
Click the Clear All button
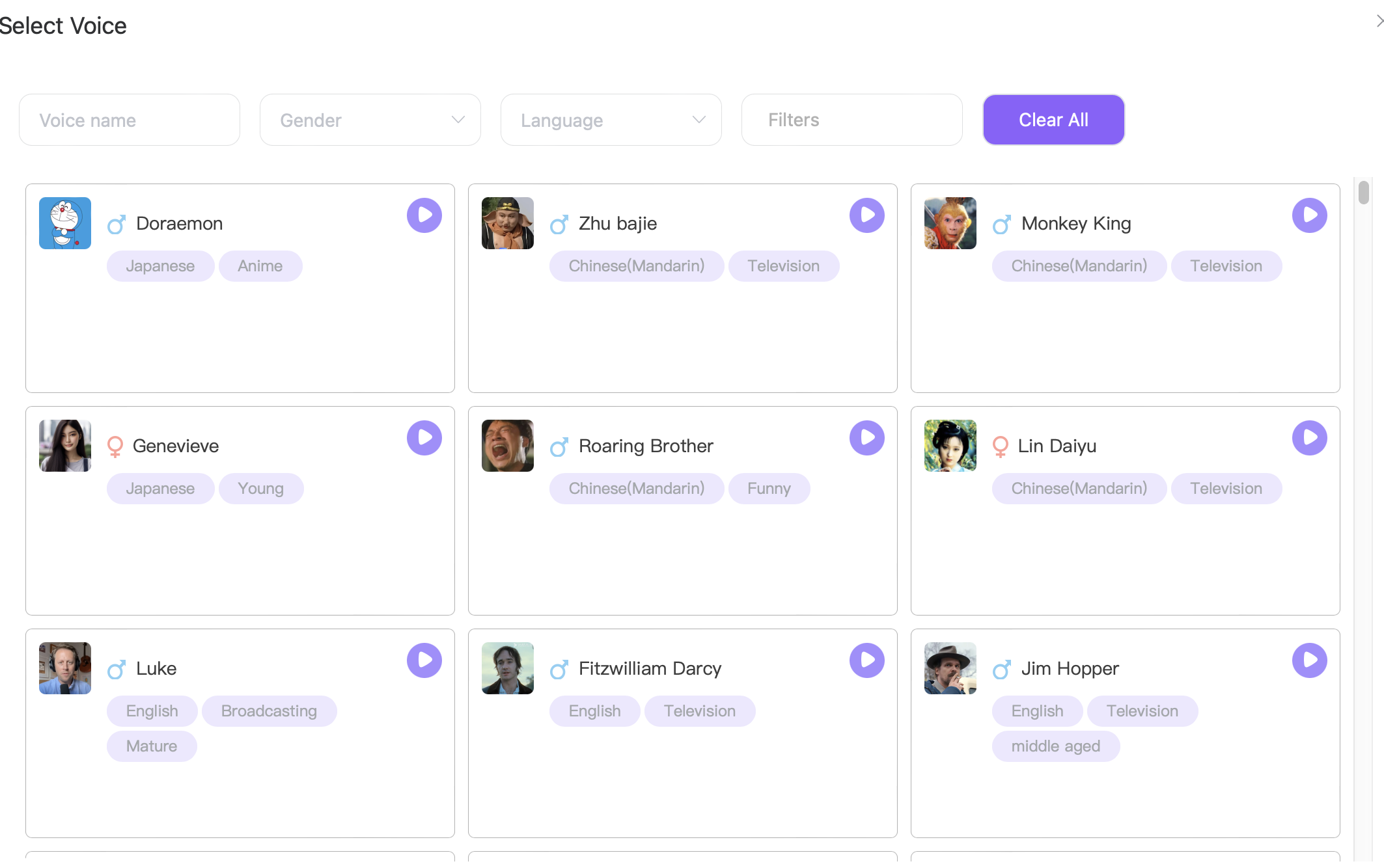tap(1053, 120)
